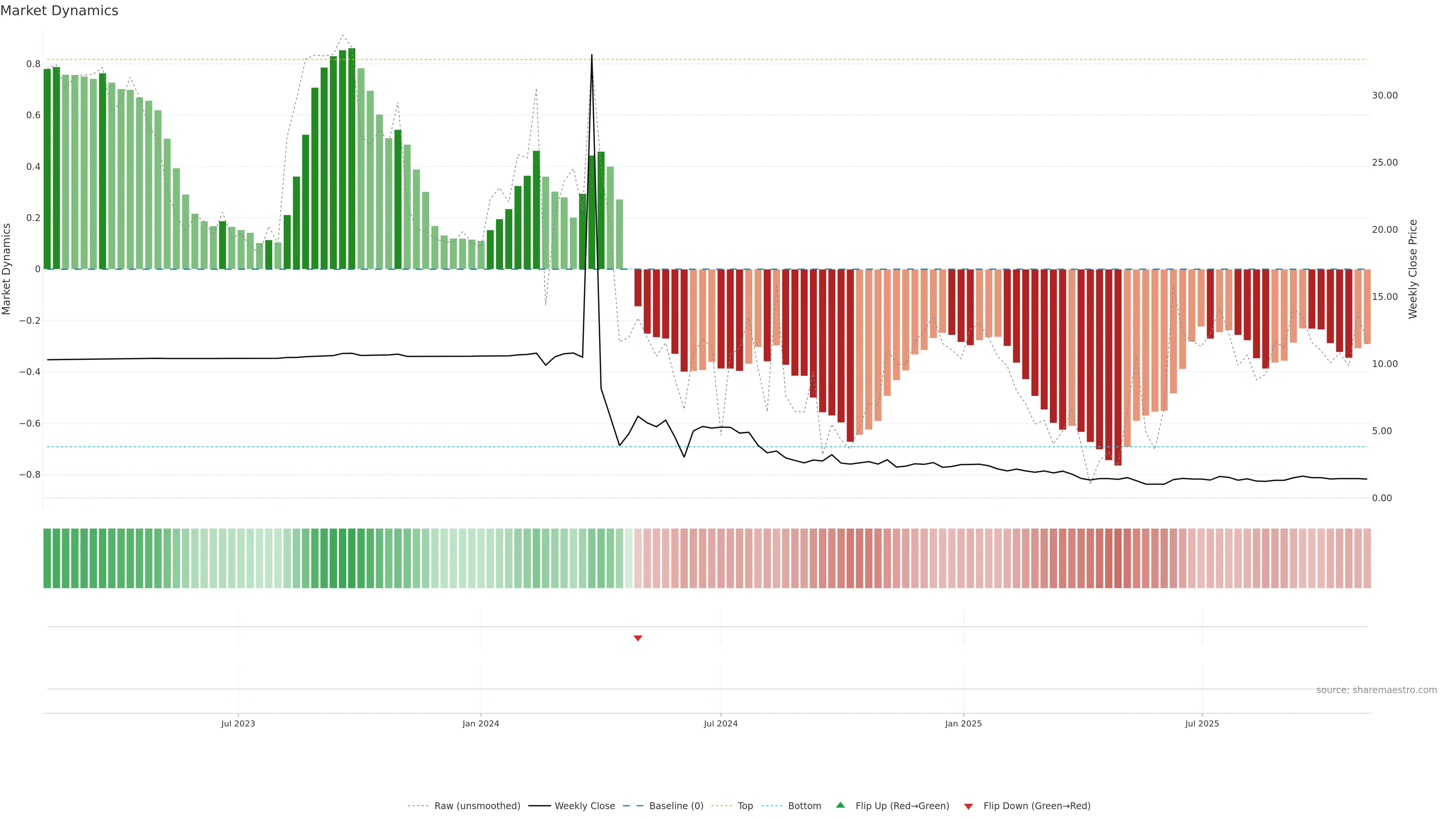
Task: Click the weekly close price spike peak
Action: pos(592,55)
